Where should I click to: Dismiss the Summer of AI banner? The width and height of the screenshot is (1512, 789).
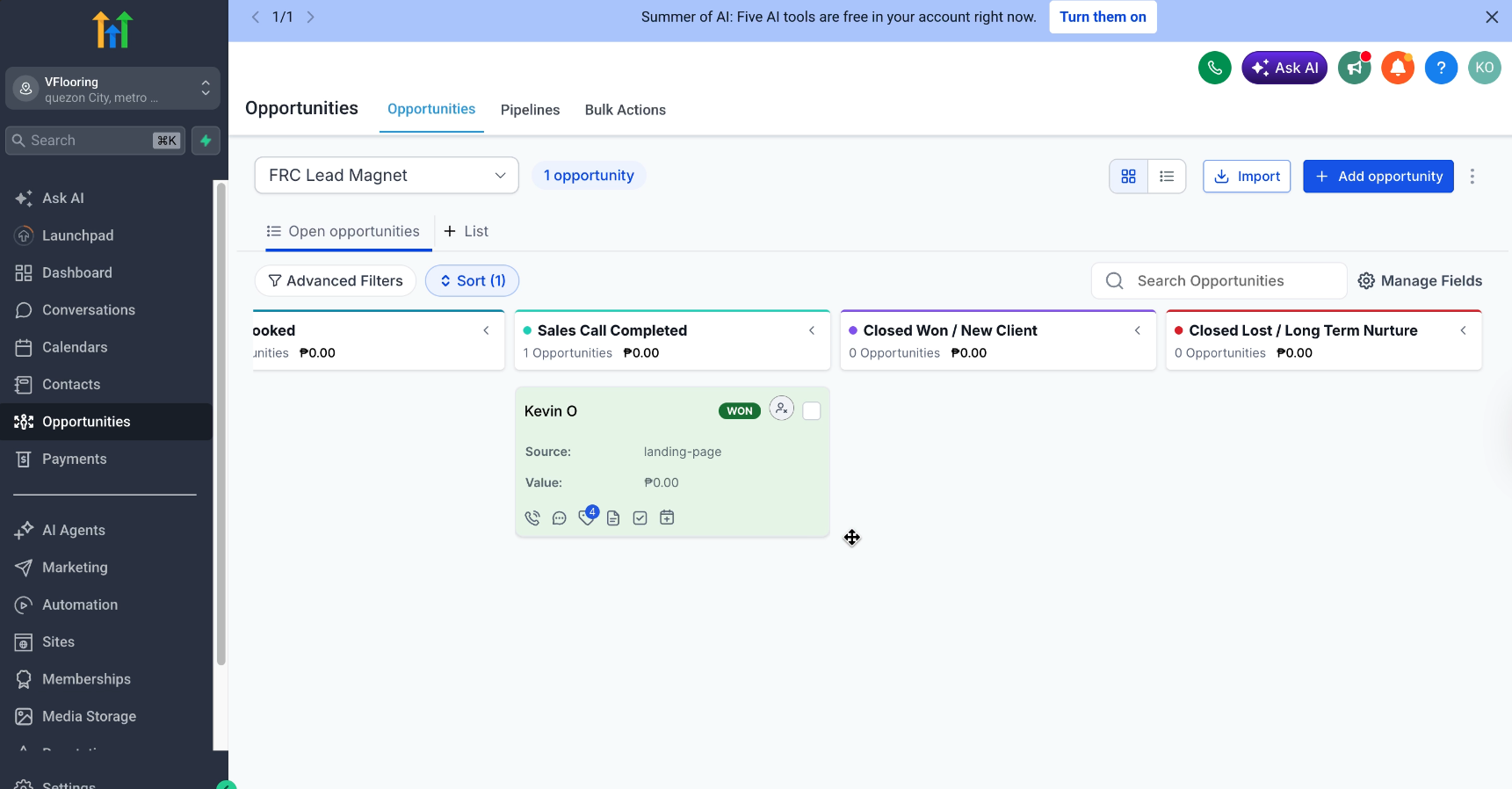coord(1492,17)
